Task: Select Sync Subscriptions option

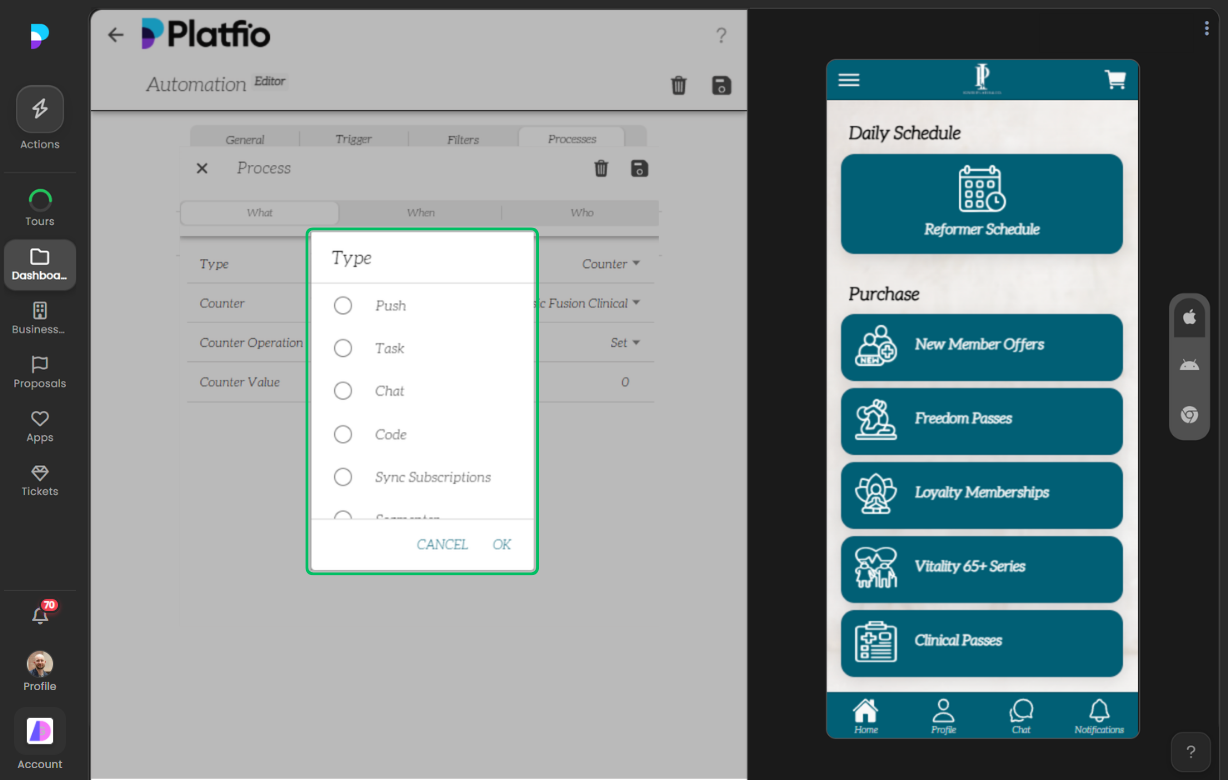Action: coord(343,477)
